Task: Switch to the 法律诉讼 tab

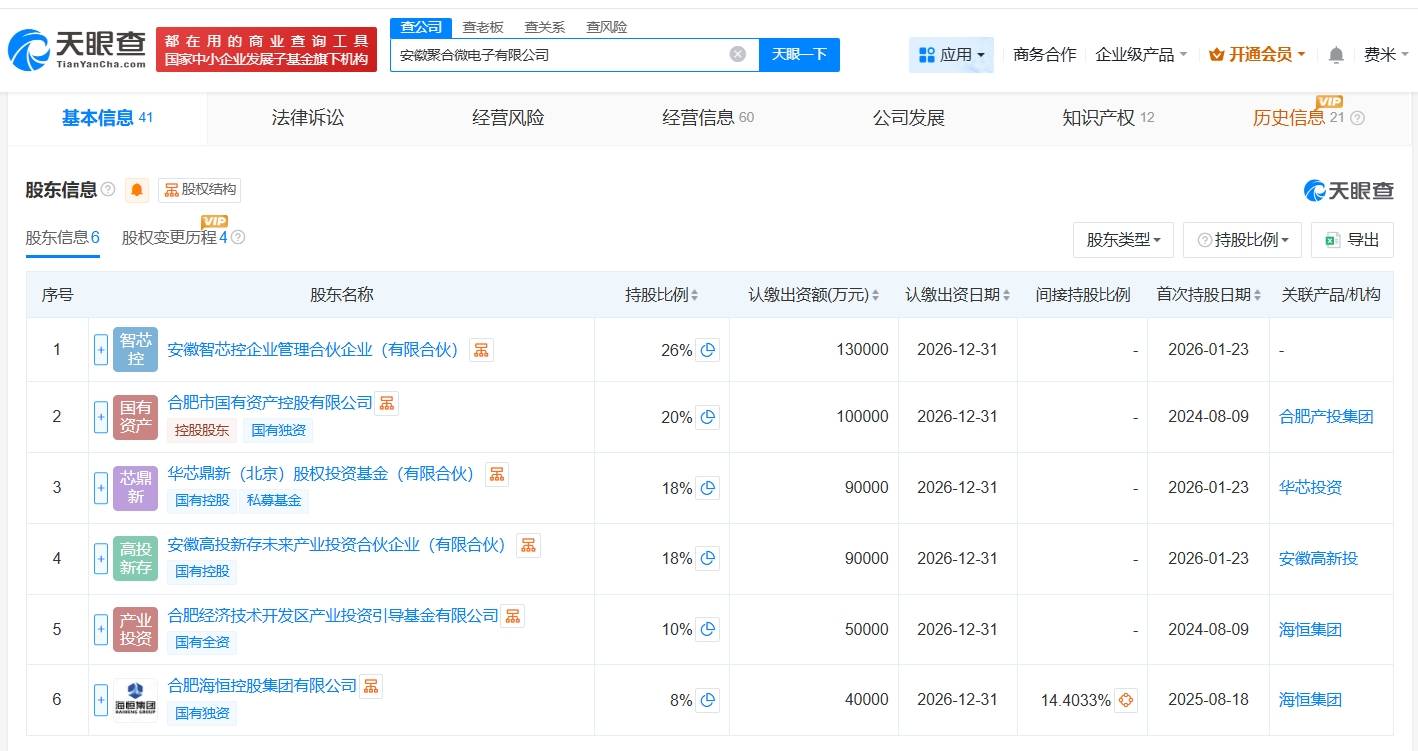Action: pos(307,118)
